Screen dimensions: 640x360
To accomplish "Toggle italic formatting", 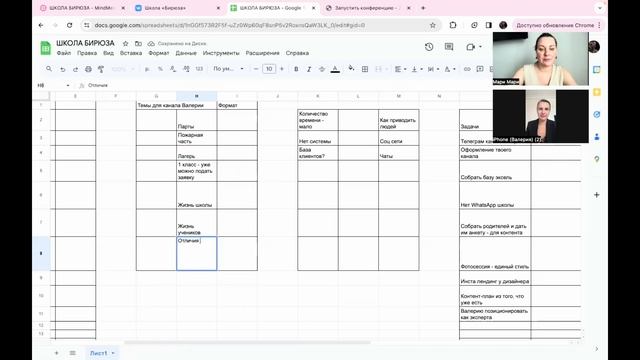I will [x=309, y=69].
